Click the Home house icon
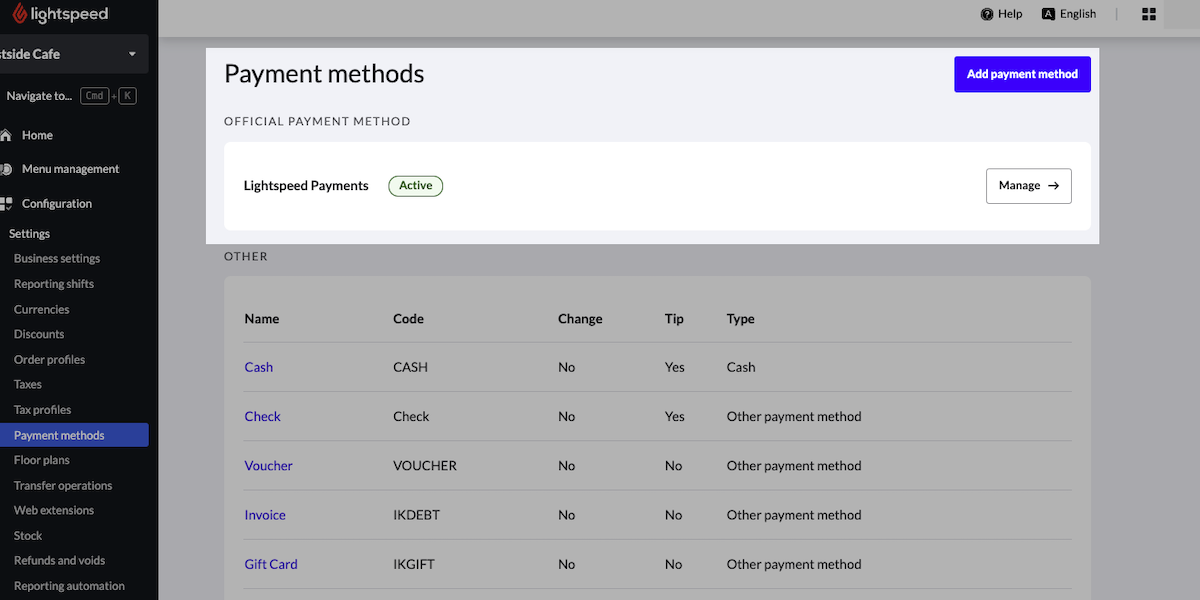Screen dimensions: 1200x600 pyautogui.click(x=6, y=135)
